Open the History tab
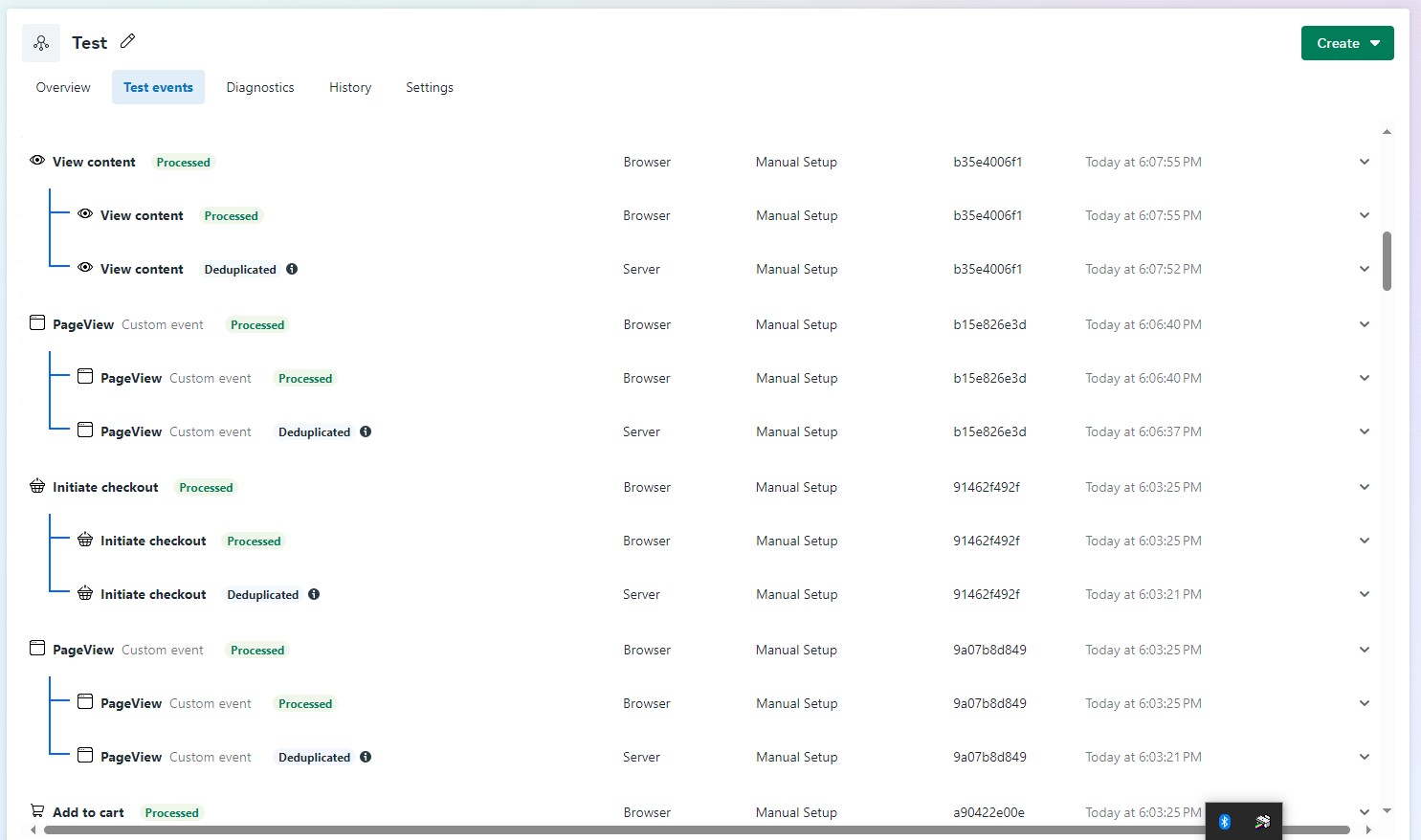This screenshot has width=1421, height=840. pyautogui.click(x=350, y=87)
